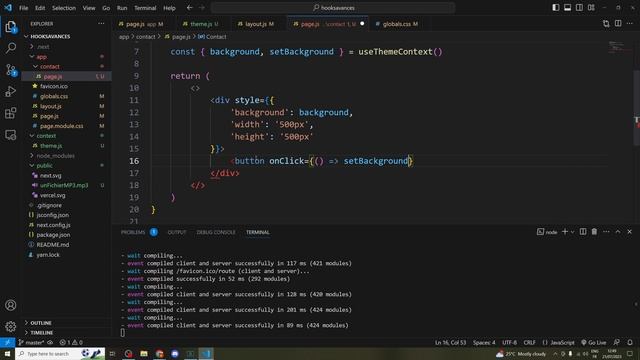Open the Edit menu
The image size is (640, 360).
tap(40, 8)
